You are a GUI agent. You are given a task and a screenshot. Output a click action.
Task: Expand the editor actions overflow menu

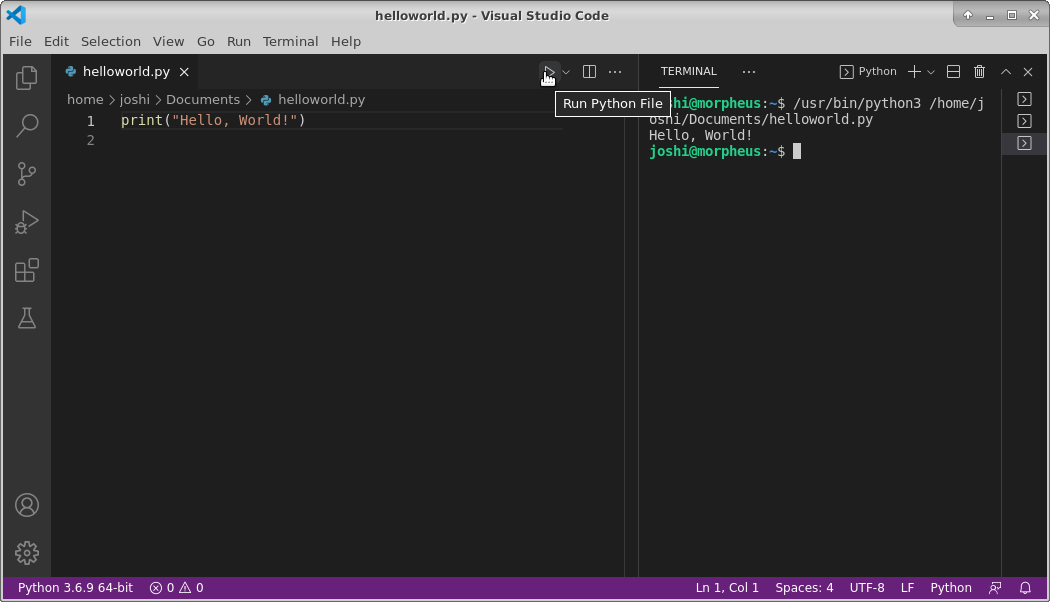click(615, 71)
